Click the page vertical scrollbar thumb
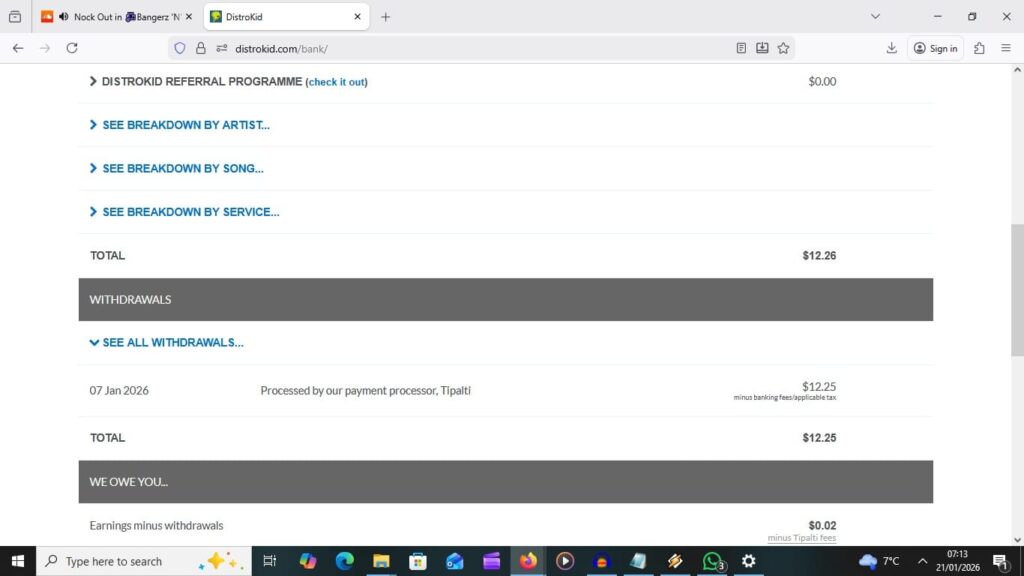This screenshot has width=1024, height=576. point(1017,290)
